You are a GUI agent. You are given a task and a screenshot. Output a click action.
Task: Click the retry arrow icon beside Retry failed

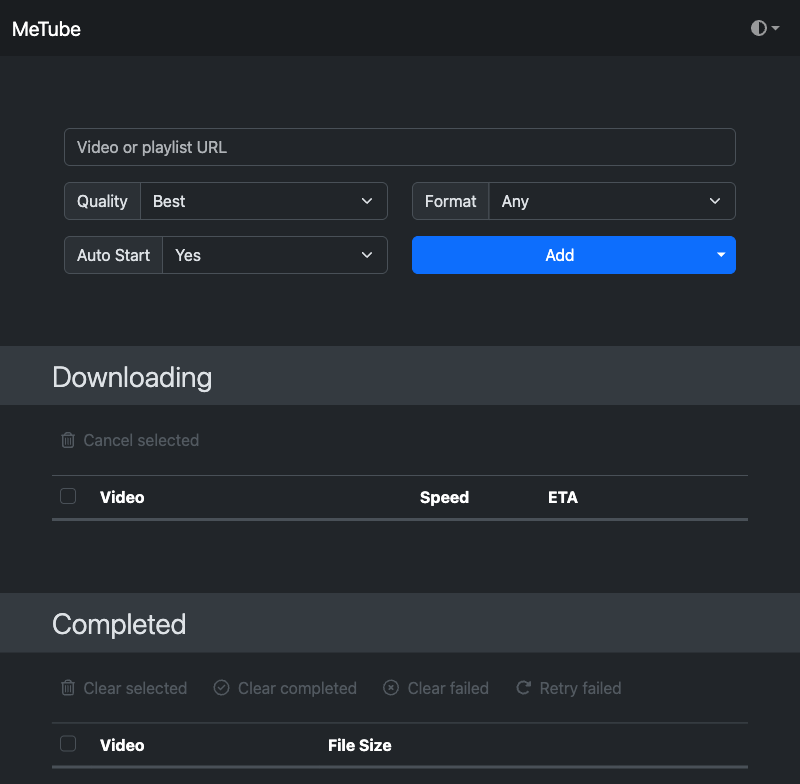tap(523, 688)
